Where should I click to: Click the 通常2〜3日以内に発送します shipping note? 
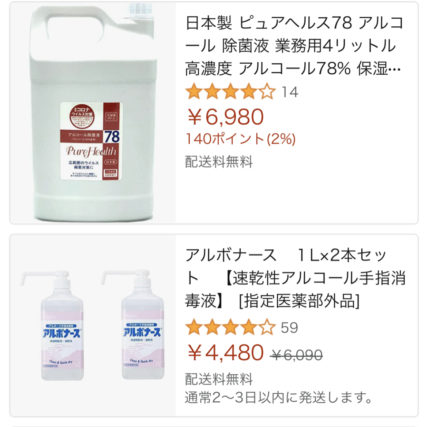[279, 397]
